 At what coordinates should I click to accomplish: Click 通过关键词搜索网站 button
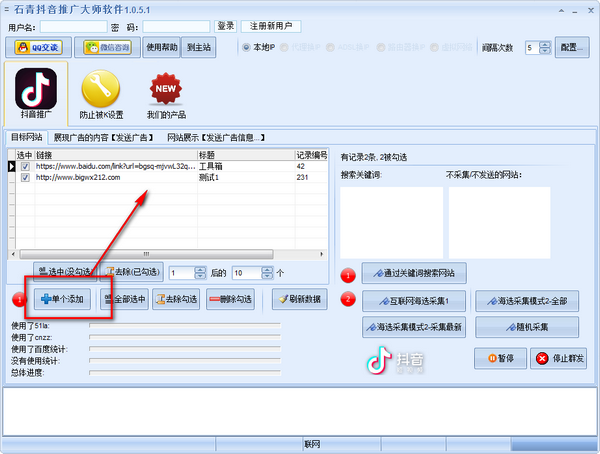click(x=414, y=273)
